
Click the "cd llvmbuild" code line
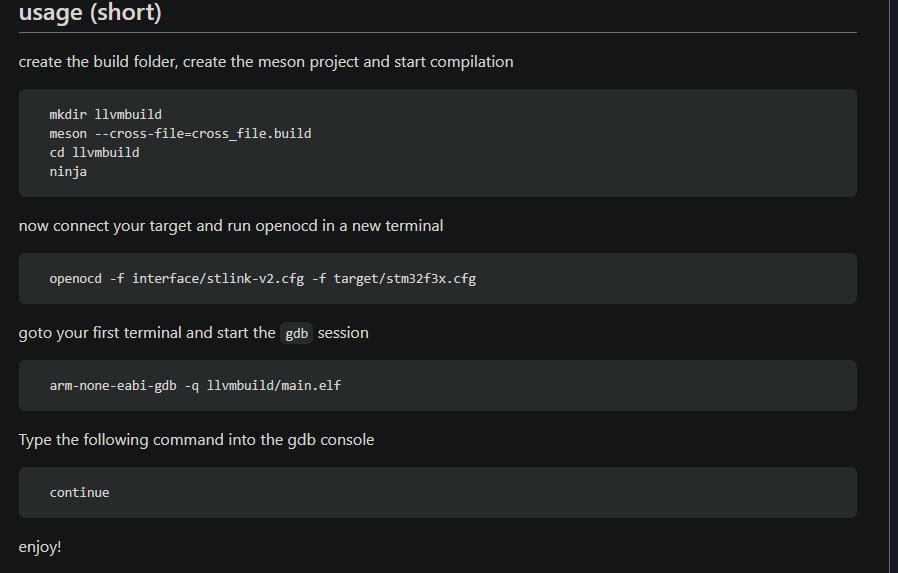tap(94, 152)
